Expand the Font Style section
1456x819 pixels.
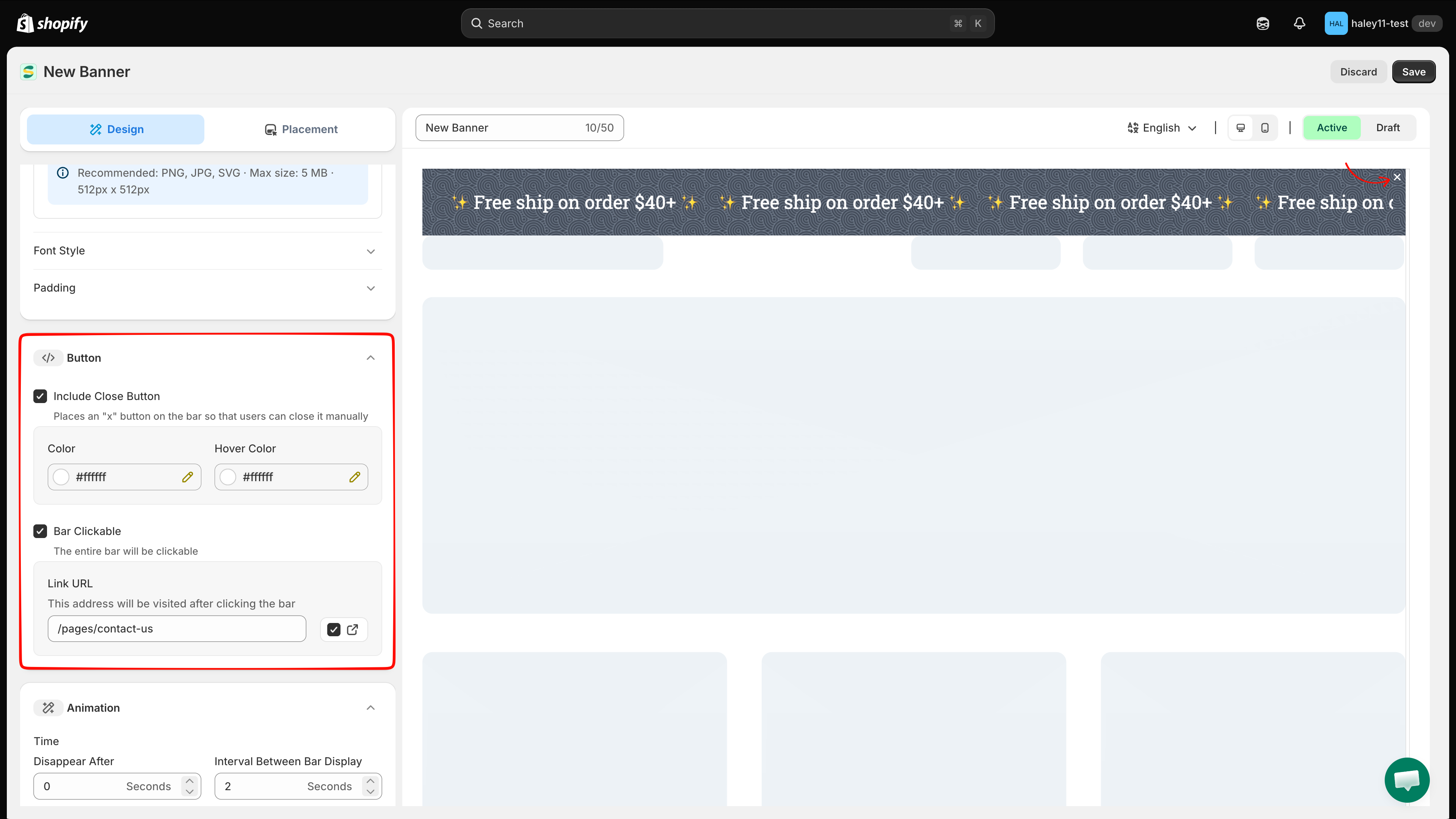click(x=207, y=250)
